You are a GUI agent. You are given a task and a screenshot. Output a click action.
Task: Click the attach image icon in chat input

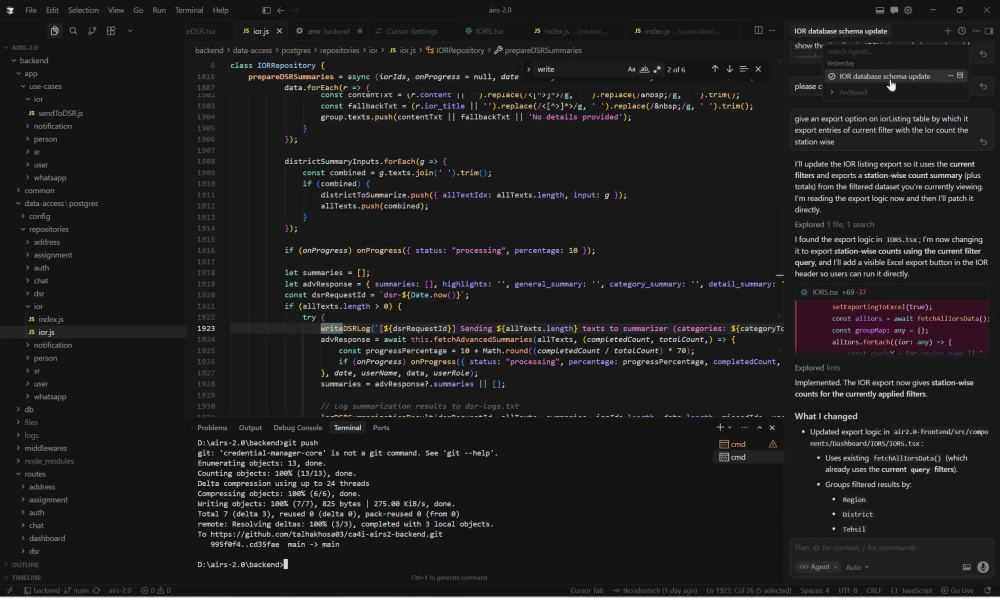coord(967,567)
